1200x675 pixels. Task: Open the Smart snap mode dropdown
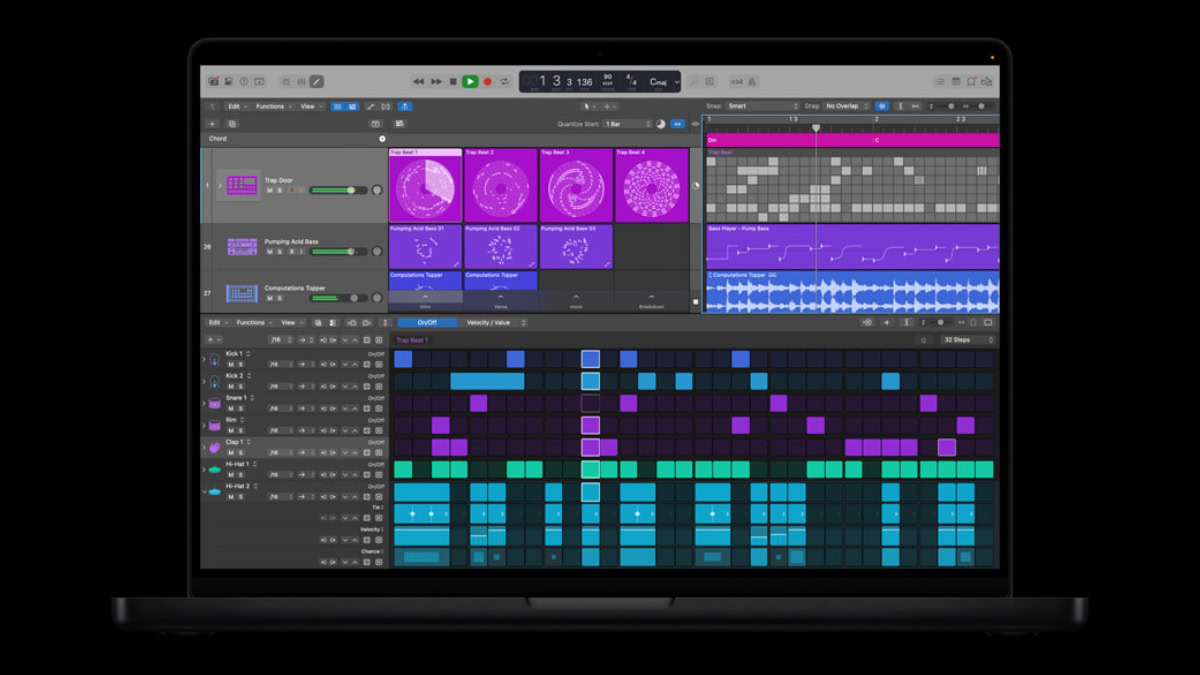760,105
